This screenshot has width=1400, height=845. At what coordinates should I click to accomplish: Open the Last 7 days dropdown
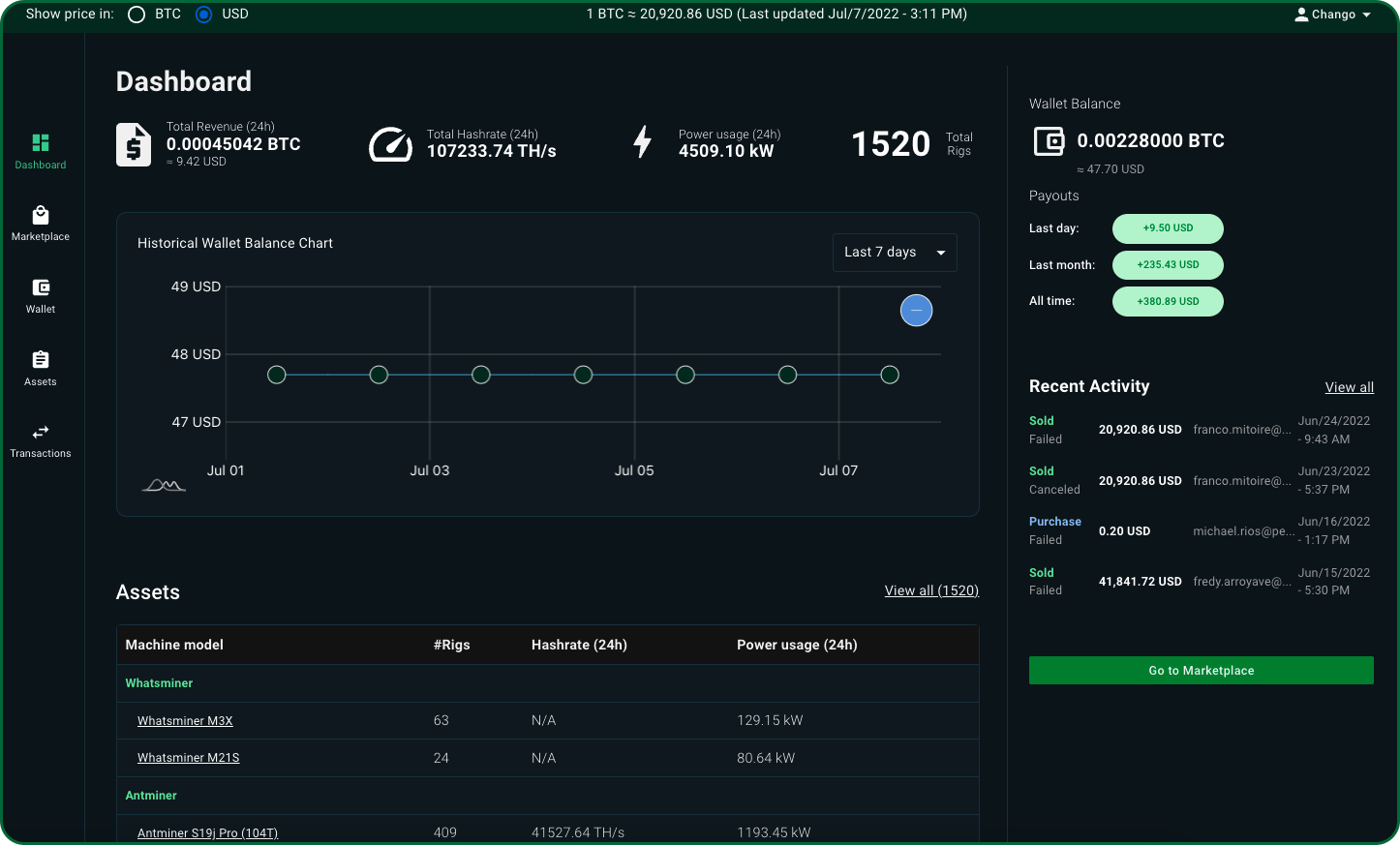[894, 252]
